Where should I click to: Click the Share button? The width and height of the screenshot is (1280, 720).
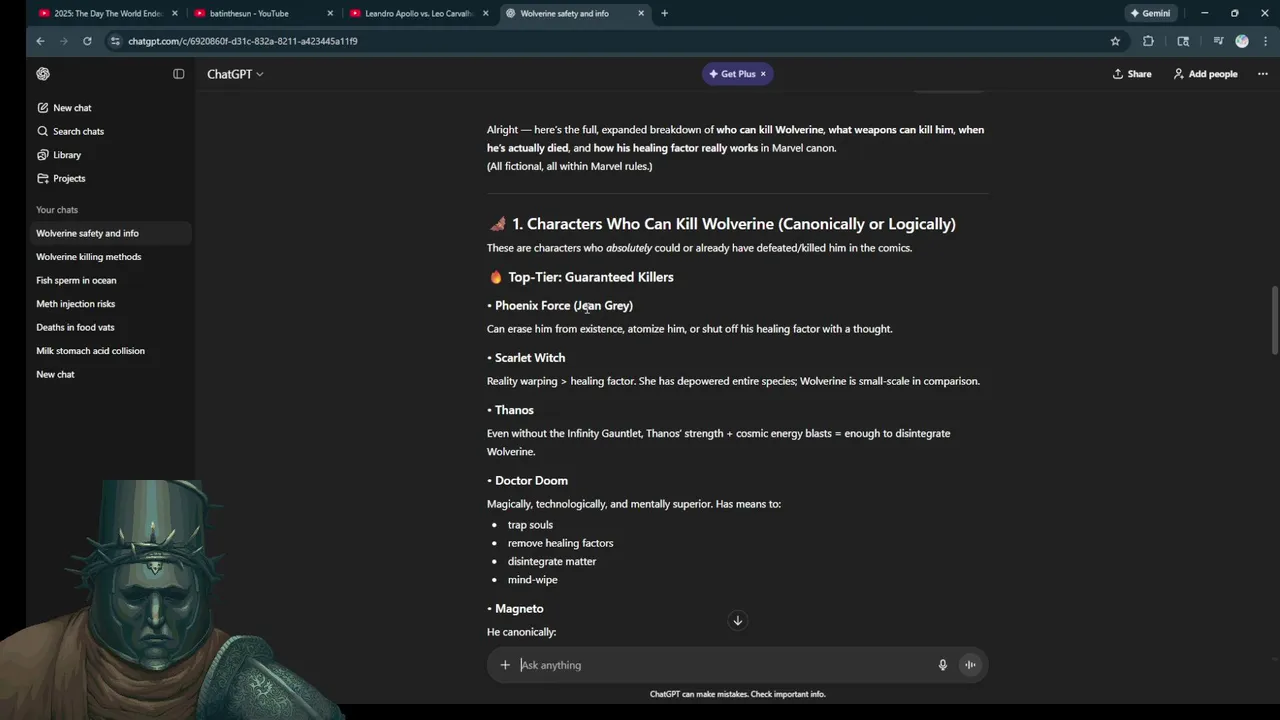pos(1132,74)
